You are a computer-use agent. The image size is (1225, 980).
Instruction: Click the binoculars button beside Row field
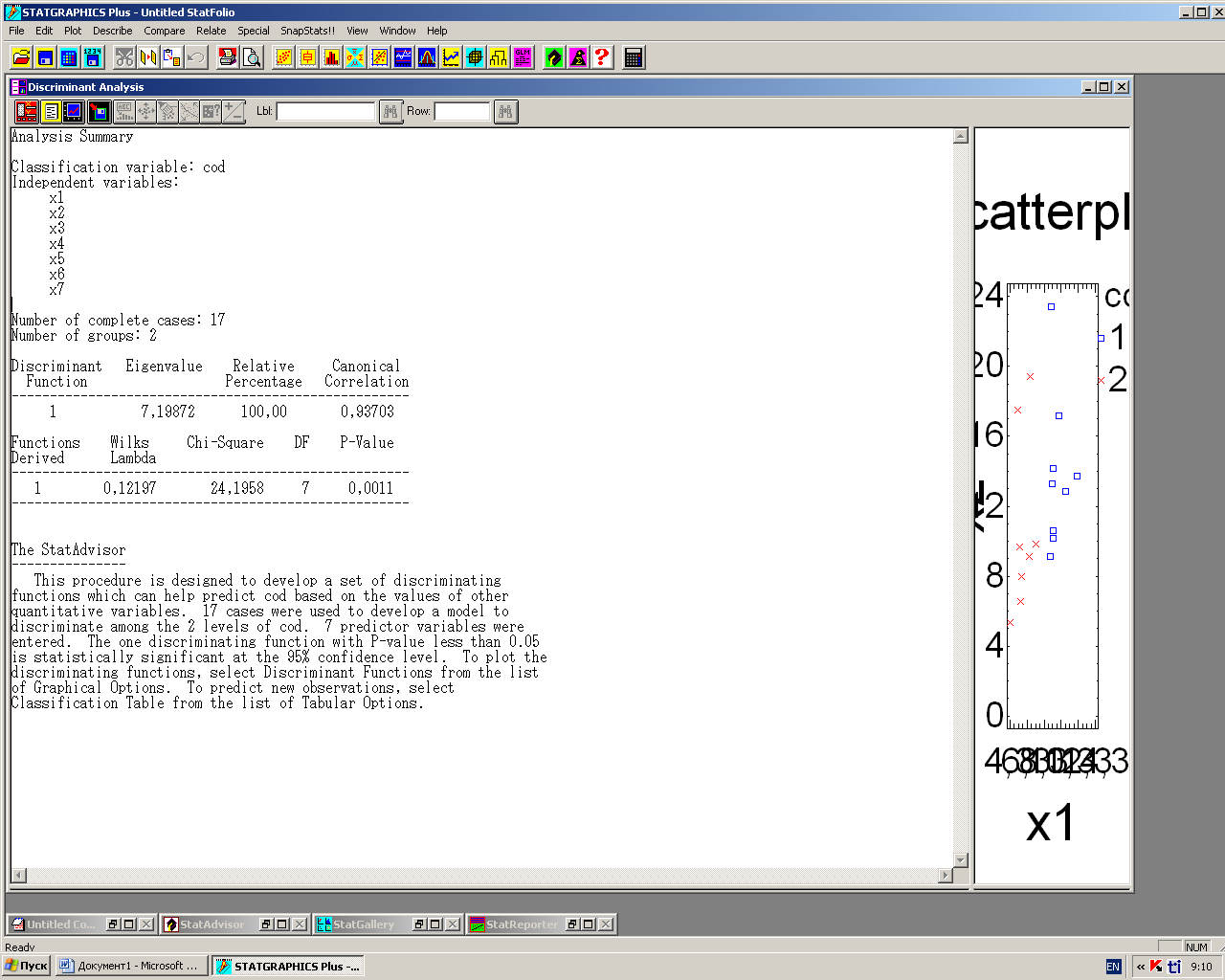(x=505, y=112)
